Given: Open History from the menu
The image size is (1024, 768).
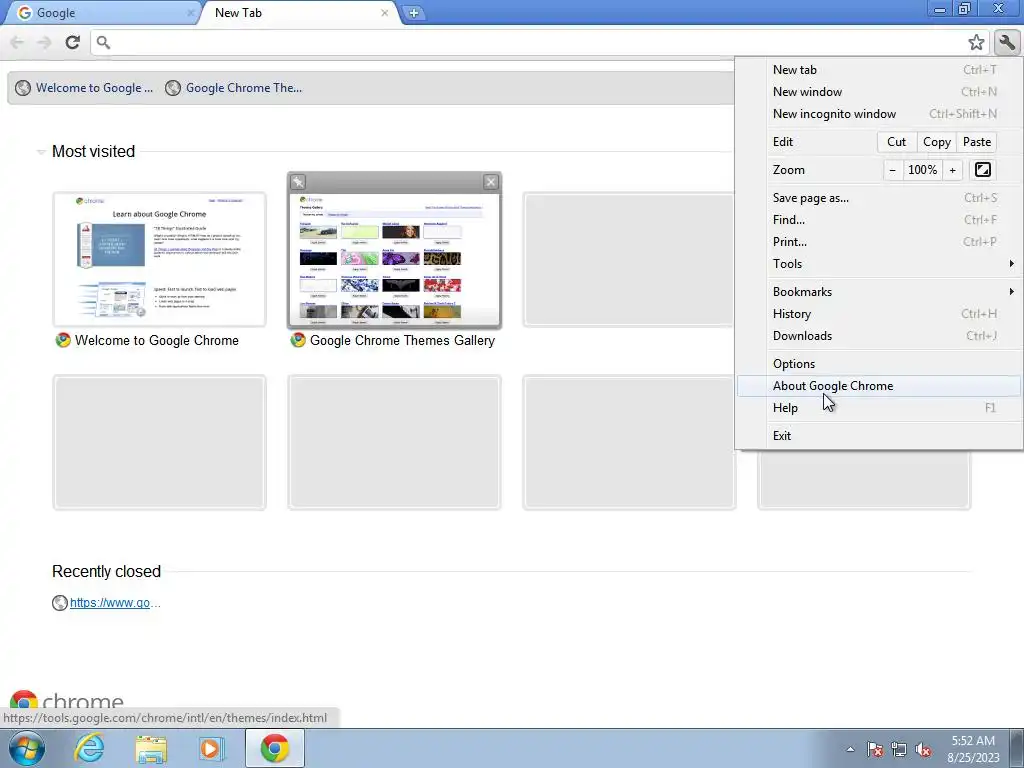Looking at the screenshot, I should 879,314.
